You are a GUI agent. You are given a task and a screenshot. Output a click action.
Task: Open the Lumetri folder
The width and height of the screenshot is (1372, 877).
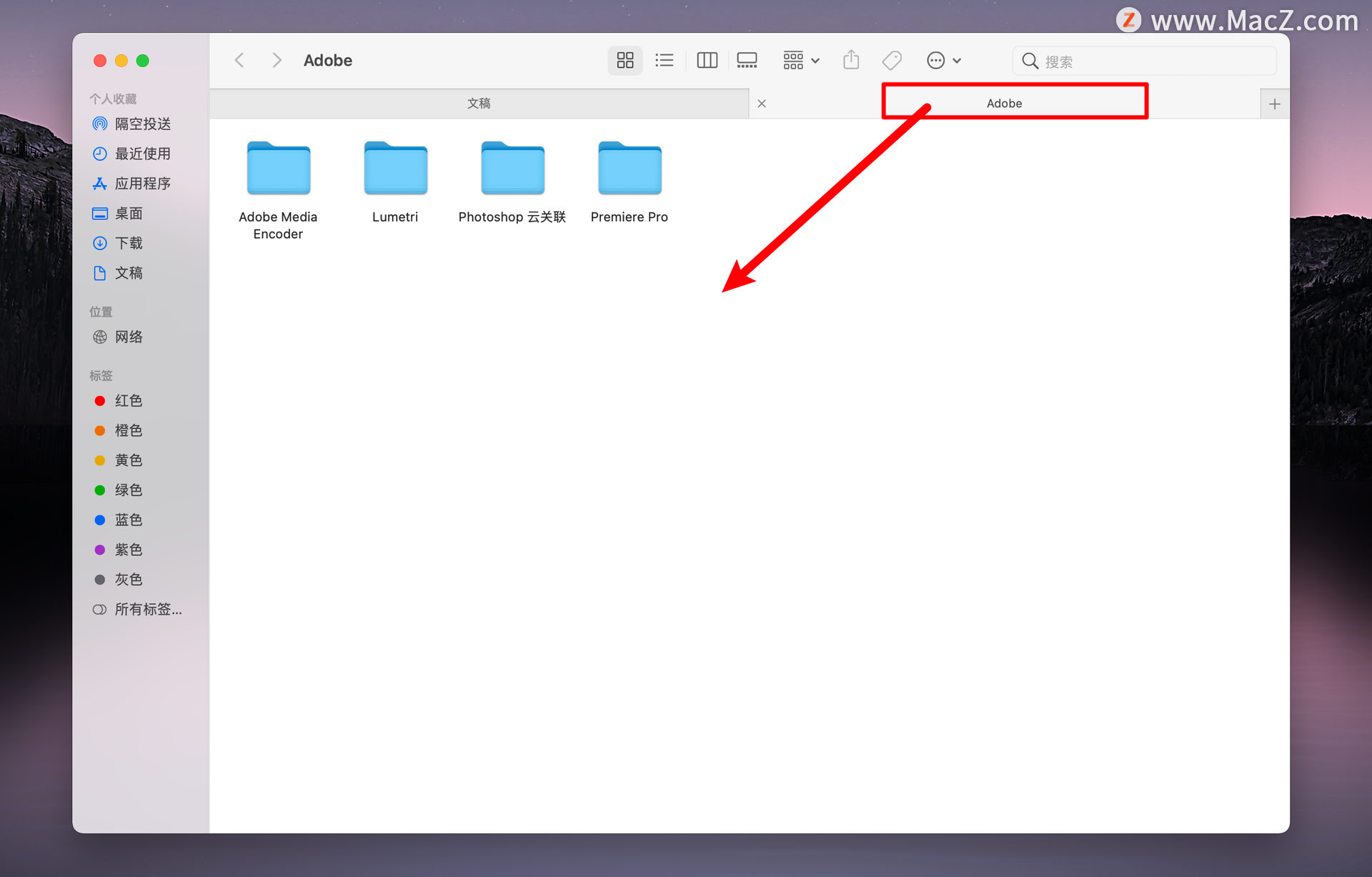click(x=396, y=169)
